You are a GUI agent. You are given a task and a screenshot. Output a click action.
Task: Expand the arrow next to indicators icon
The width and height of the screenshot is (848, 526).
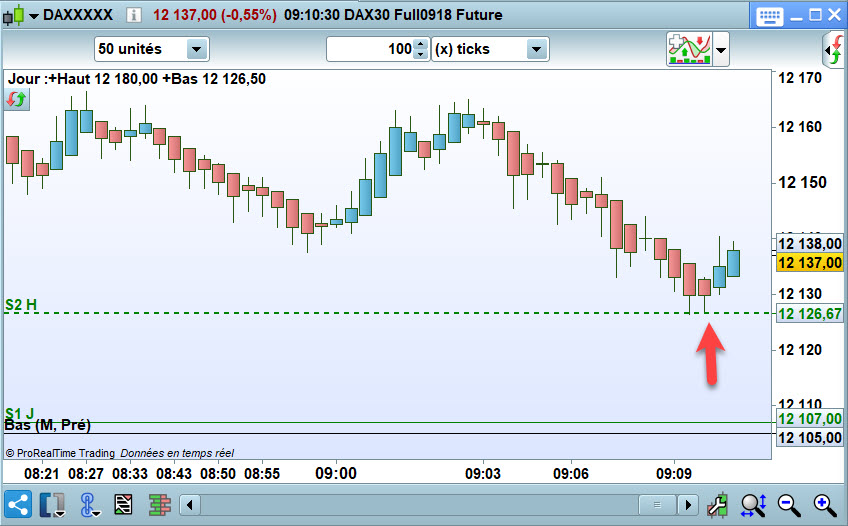tap(721, 50)
